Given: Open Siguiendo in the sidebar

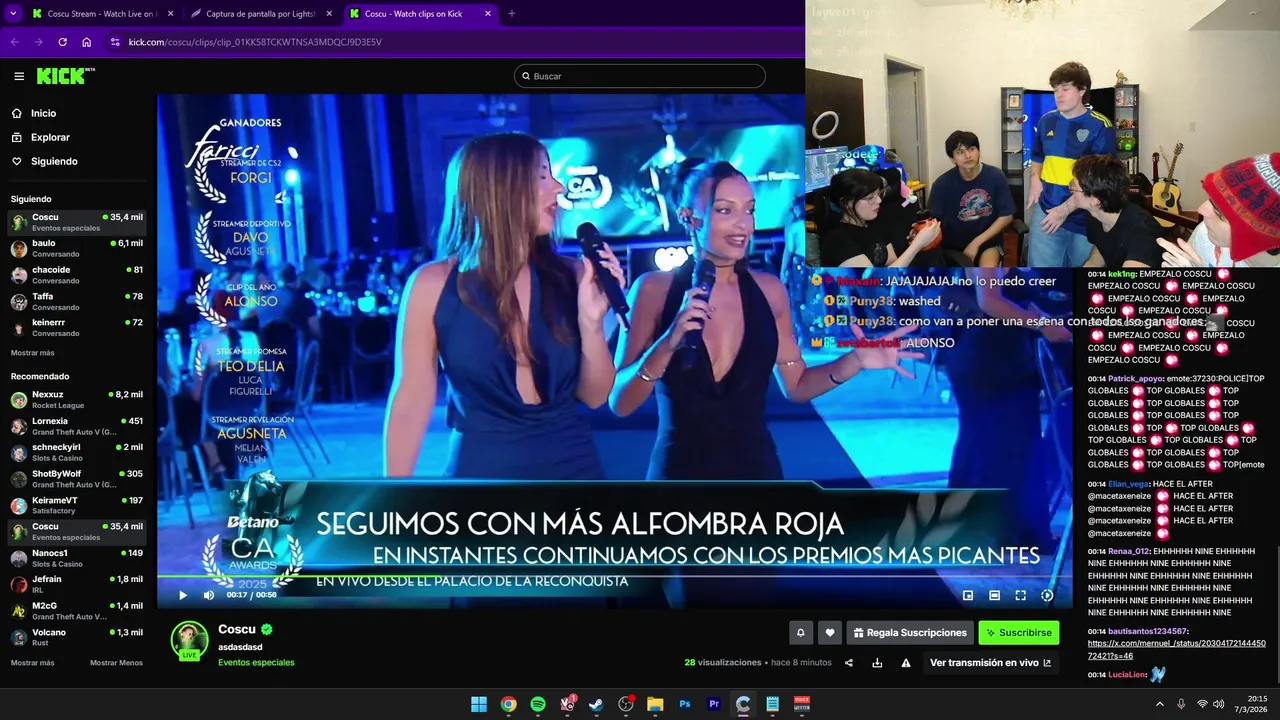Looking at the screenshot, I should pos(54,161).
